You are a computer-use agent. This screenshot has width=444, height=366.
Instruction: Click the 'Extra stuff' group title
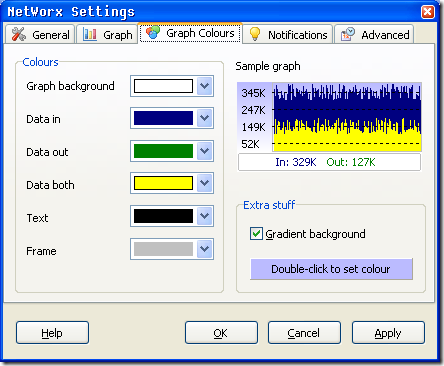click(x=269, y=205)
